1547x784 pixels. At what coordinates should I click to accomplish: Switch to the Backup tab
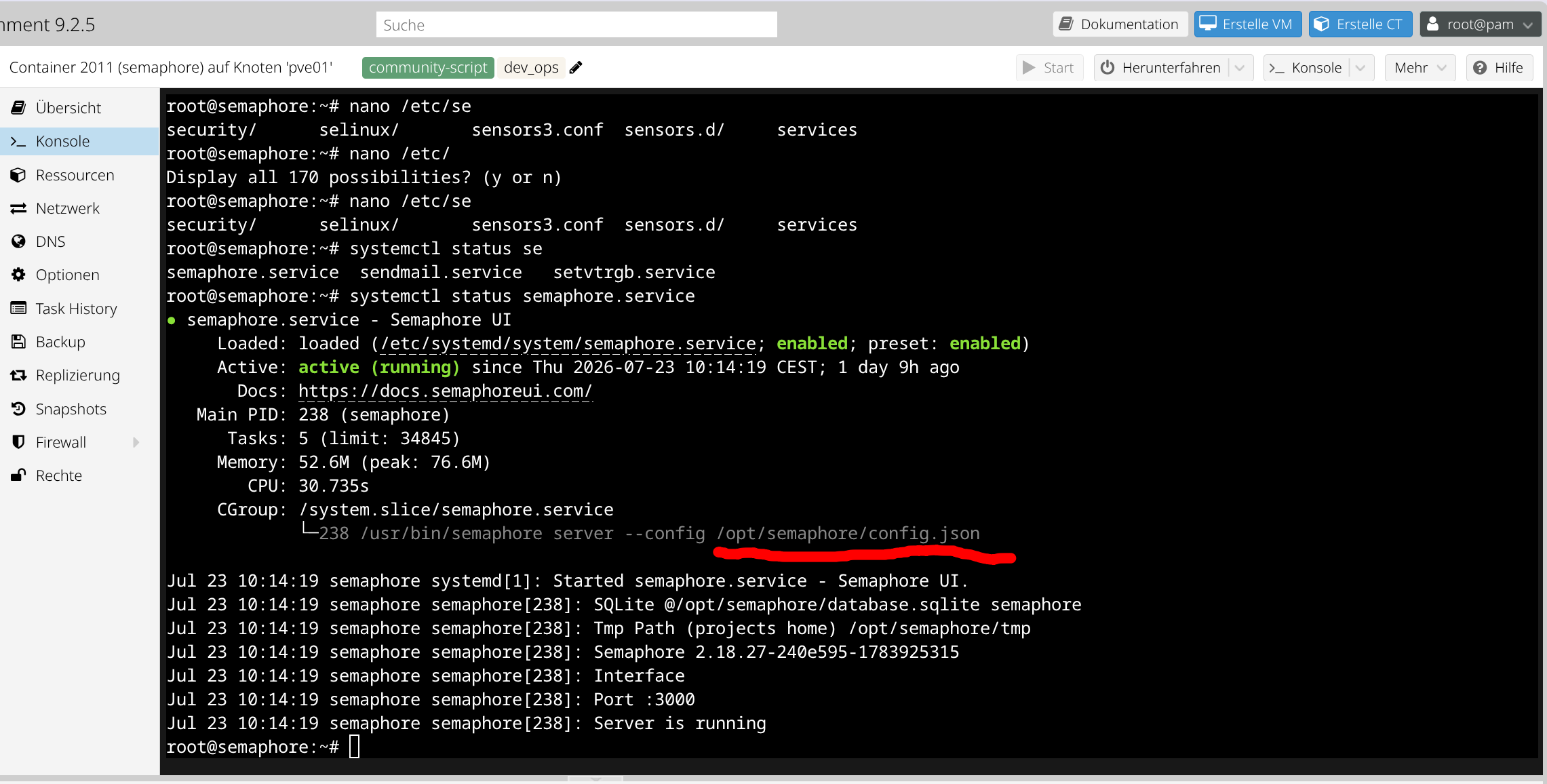pyautogui.click(x=79, y=342)
